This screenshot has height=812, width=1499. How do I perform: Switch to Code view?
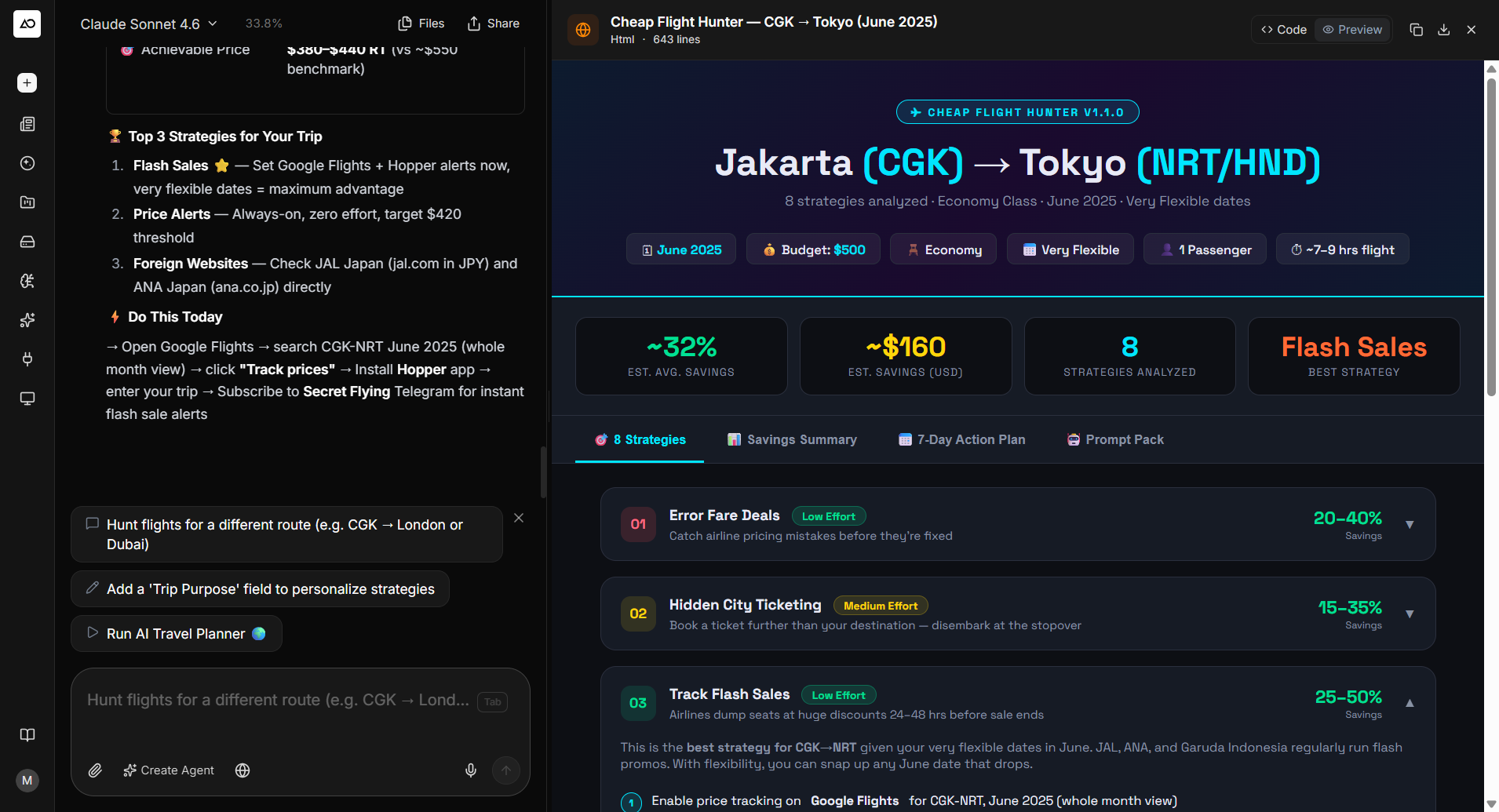click(x=1284, y=30)
